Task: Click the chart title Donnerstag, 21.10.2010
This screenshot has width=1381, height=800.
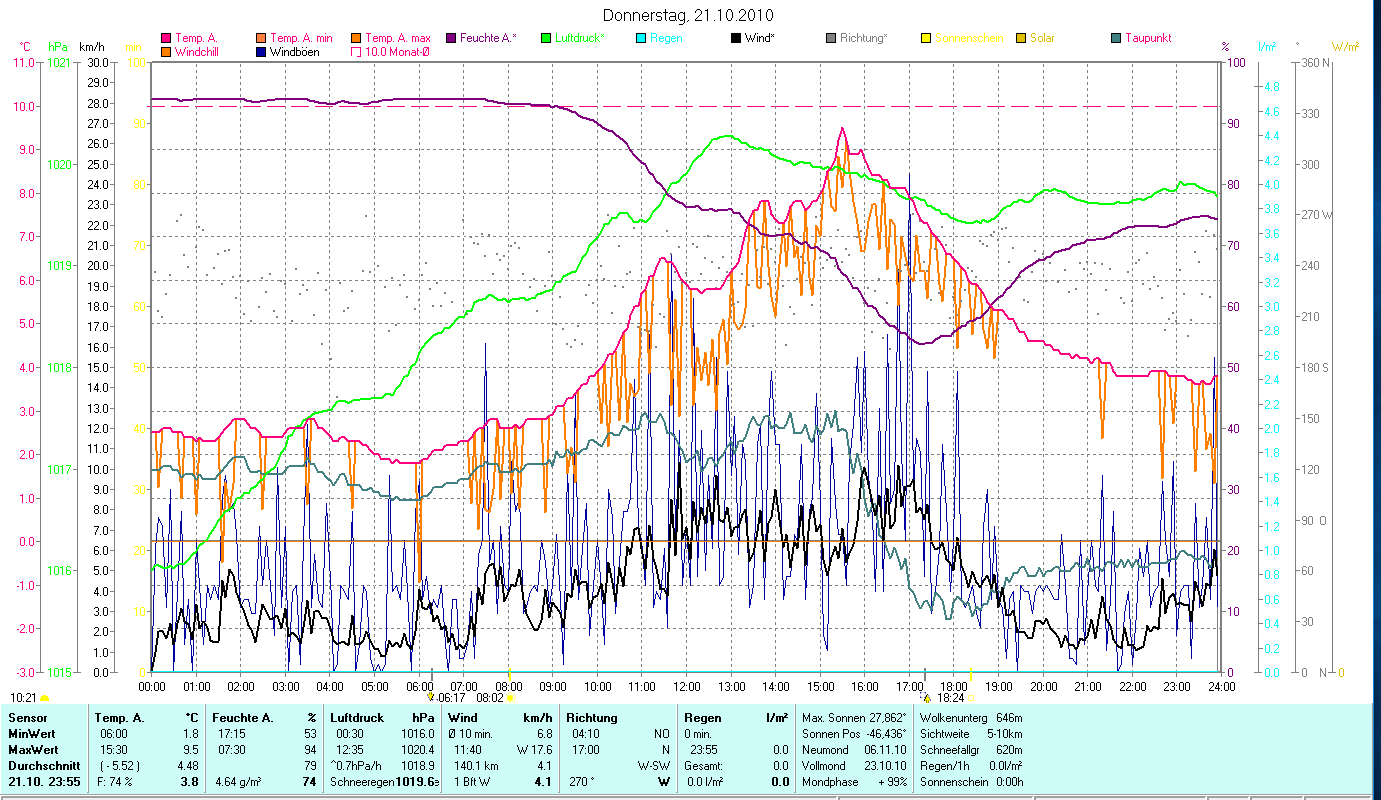Action: coord(688,16)
